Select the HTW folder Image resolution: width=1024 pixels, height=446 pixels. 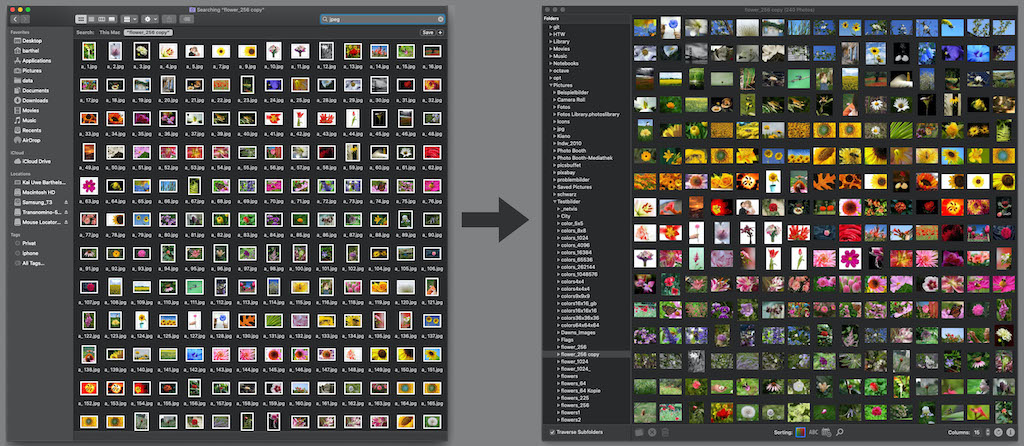click(x=560, y=34)
